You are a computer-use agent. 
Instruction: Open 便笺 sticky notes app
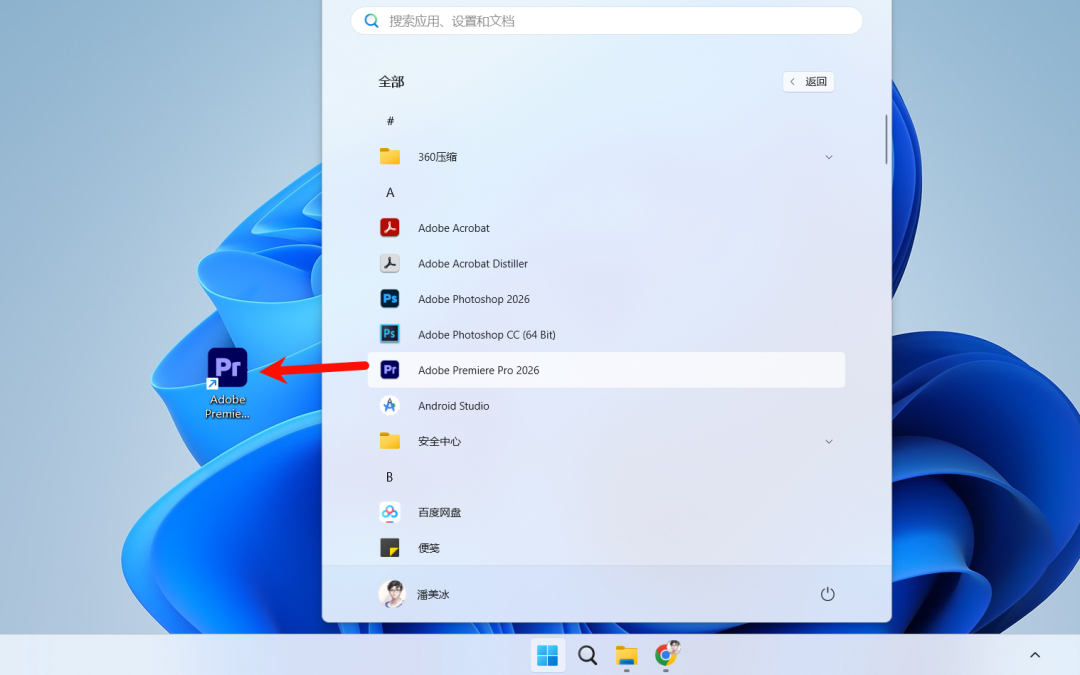coord(428,548)
